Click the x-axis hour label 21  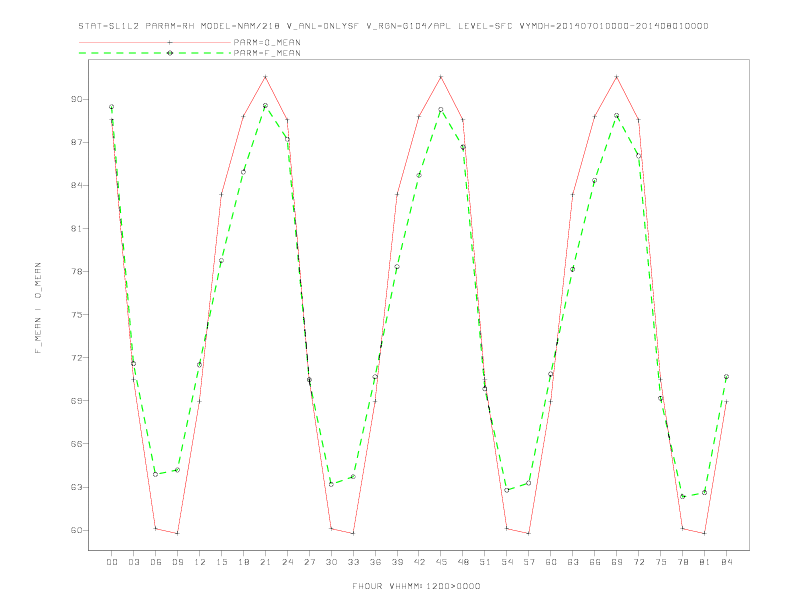pos(265,562)
